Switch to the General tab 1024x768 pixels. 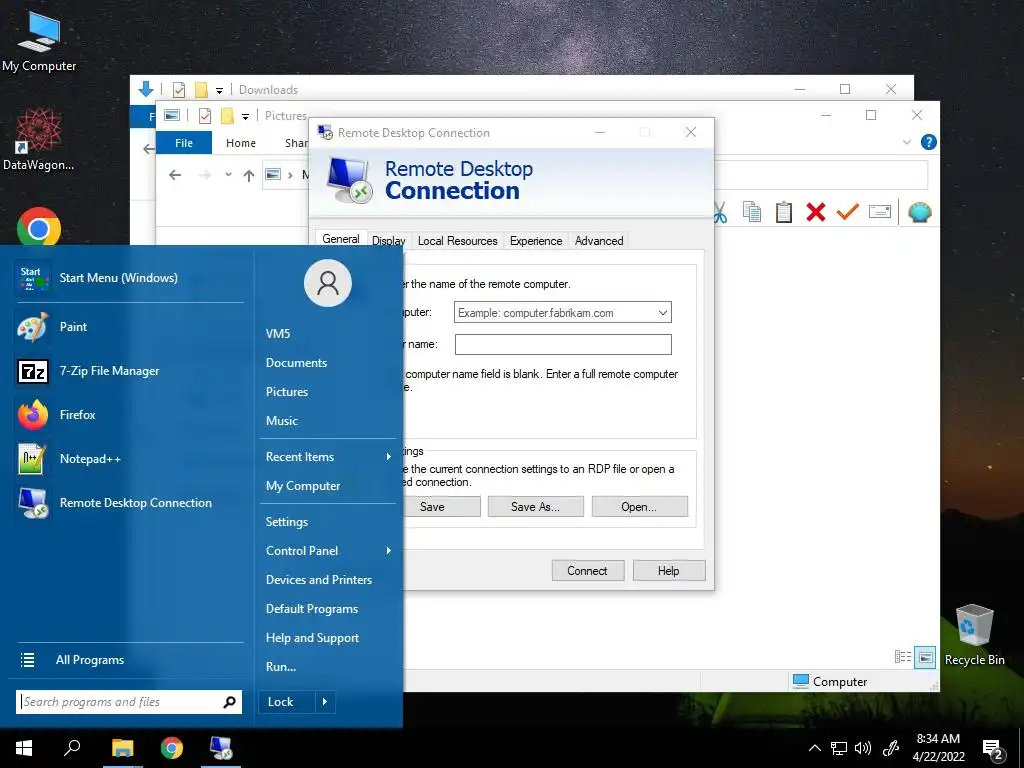[341, 239]
